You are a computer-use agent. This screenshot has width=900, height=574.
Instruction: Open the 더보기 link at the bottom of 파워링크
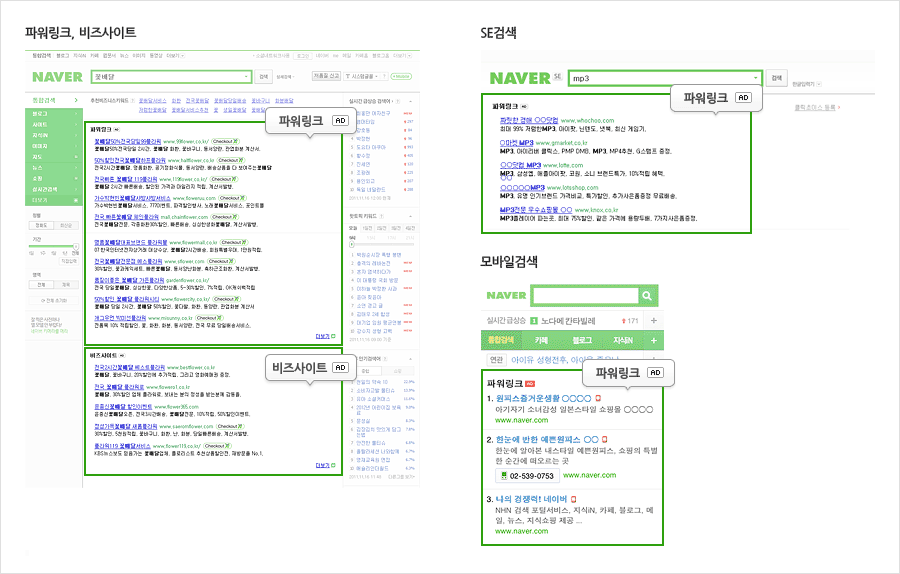pyautogui.click(x=325, y=336)
